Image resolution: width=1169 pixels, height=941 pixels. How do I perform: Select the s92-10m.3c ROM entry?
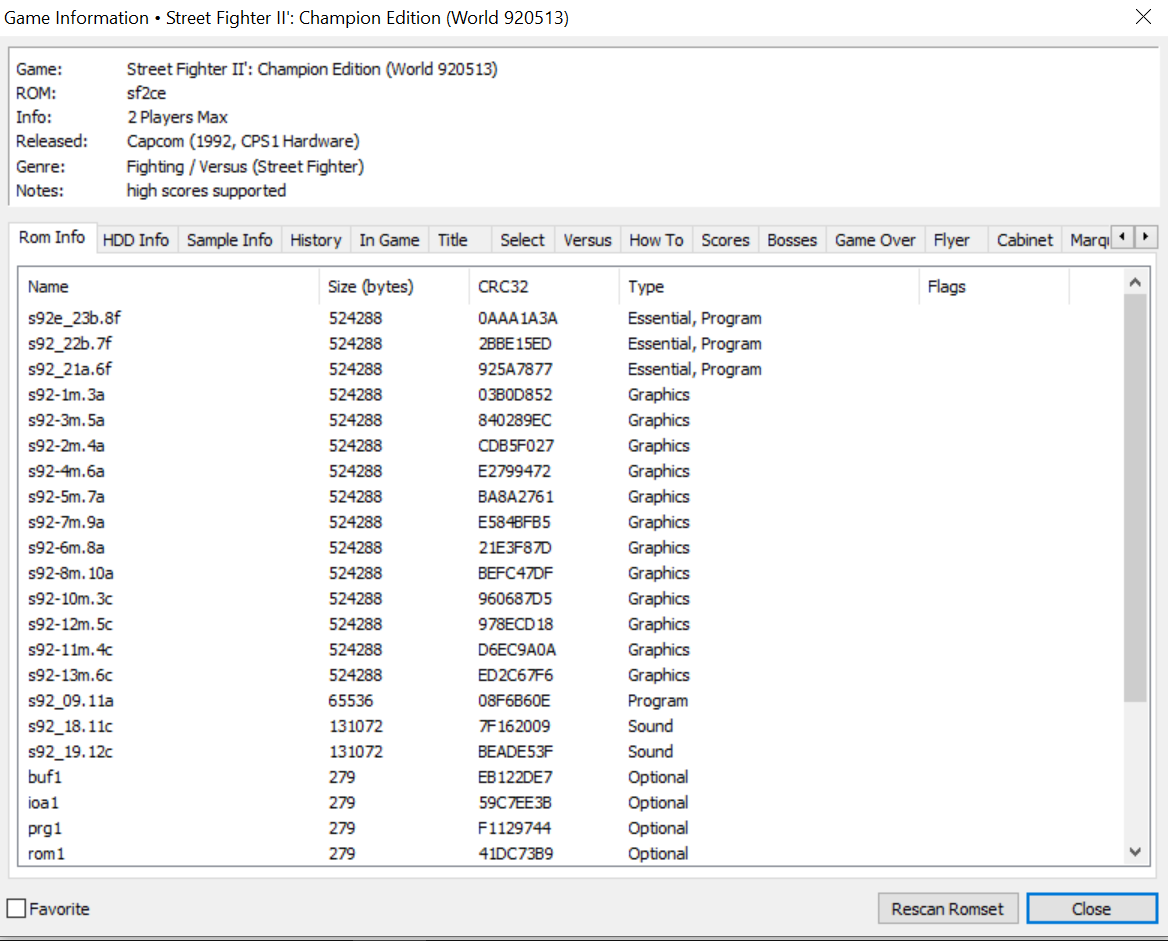pos(570,599)
